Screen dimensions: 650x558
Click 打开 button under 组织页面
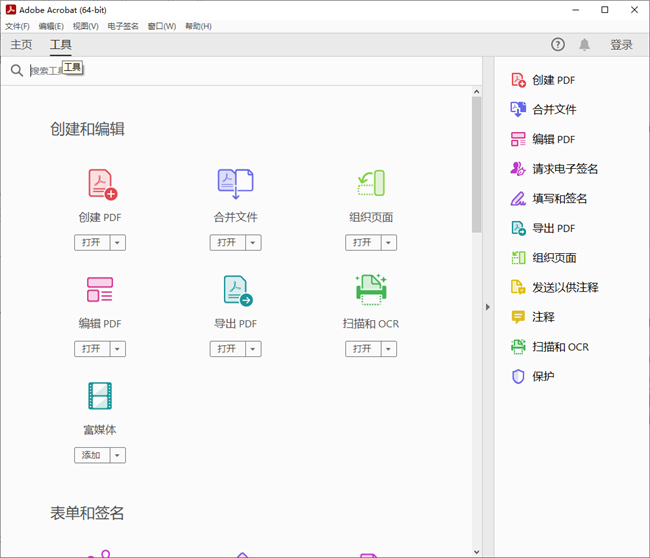click(x=363, y=243)
